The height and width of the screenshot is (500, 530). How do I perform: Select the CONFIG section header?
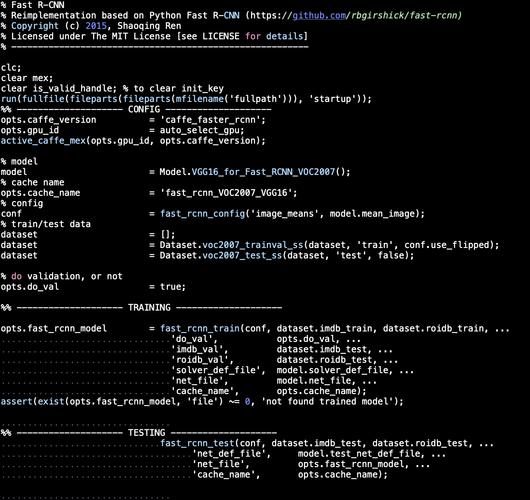[144, 109]
